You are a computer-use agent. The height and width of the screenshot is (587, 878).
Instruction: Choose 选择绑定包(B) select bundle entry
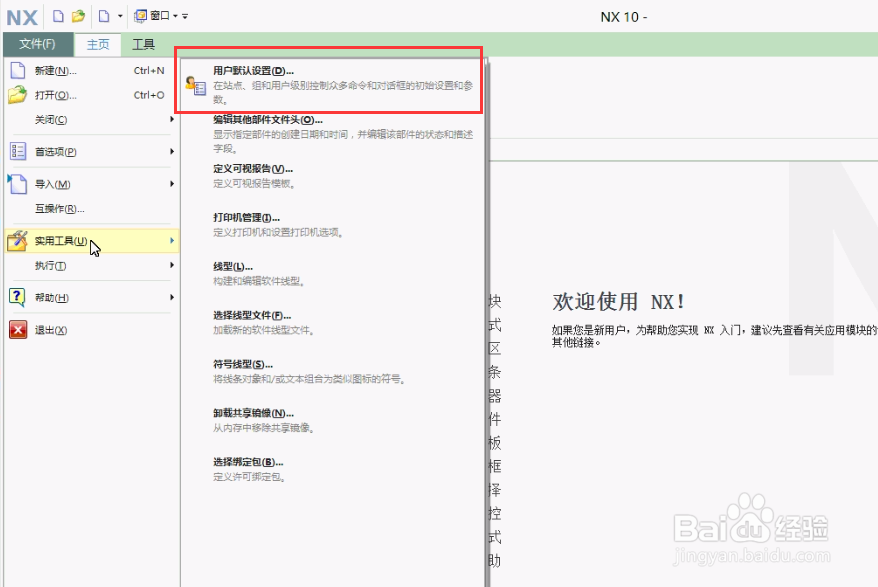tap(333, 469)
